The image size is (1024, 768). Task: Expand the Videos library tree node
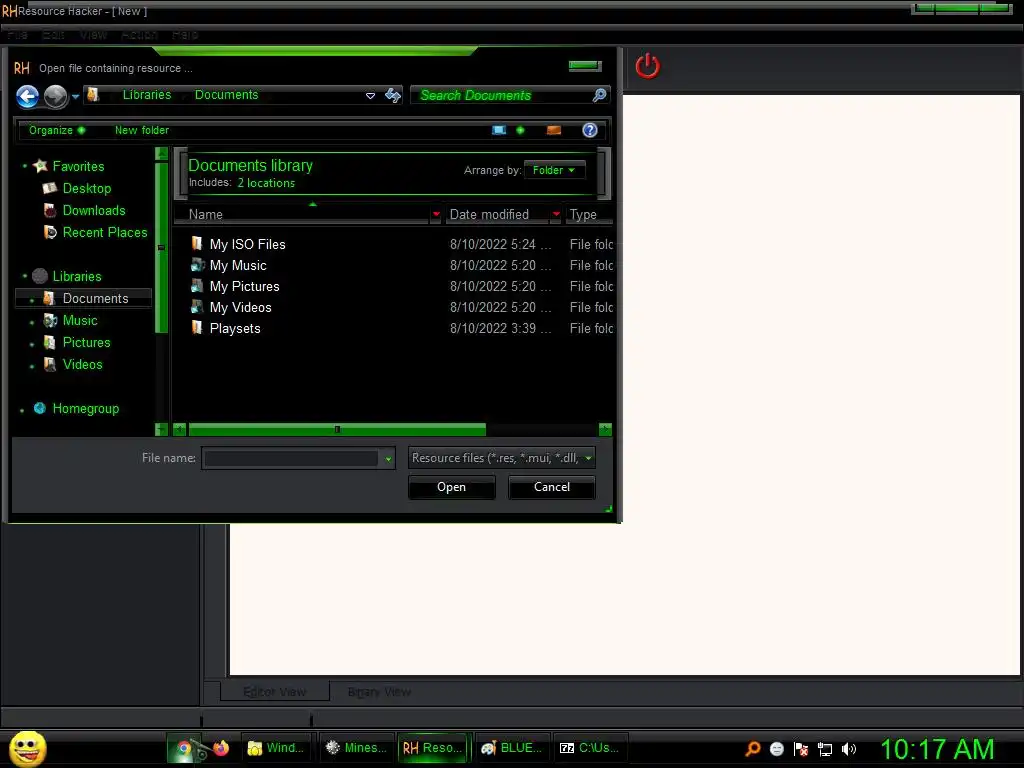coord(32,366)
